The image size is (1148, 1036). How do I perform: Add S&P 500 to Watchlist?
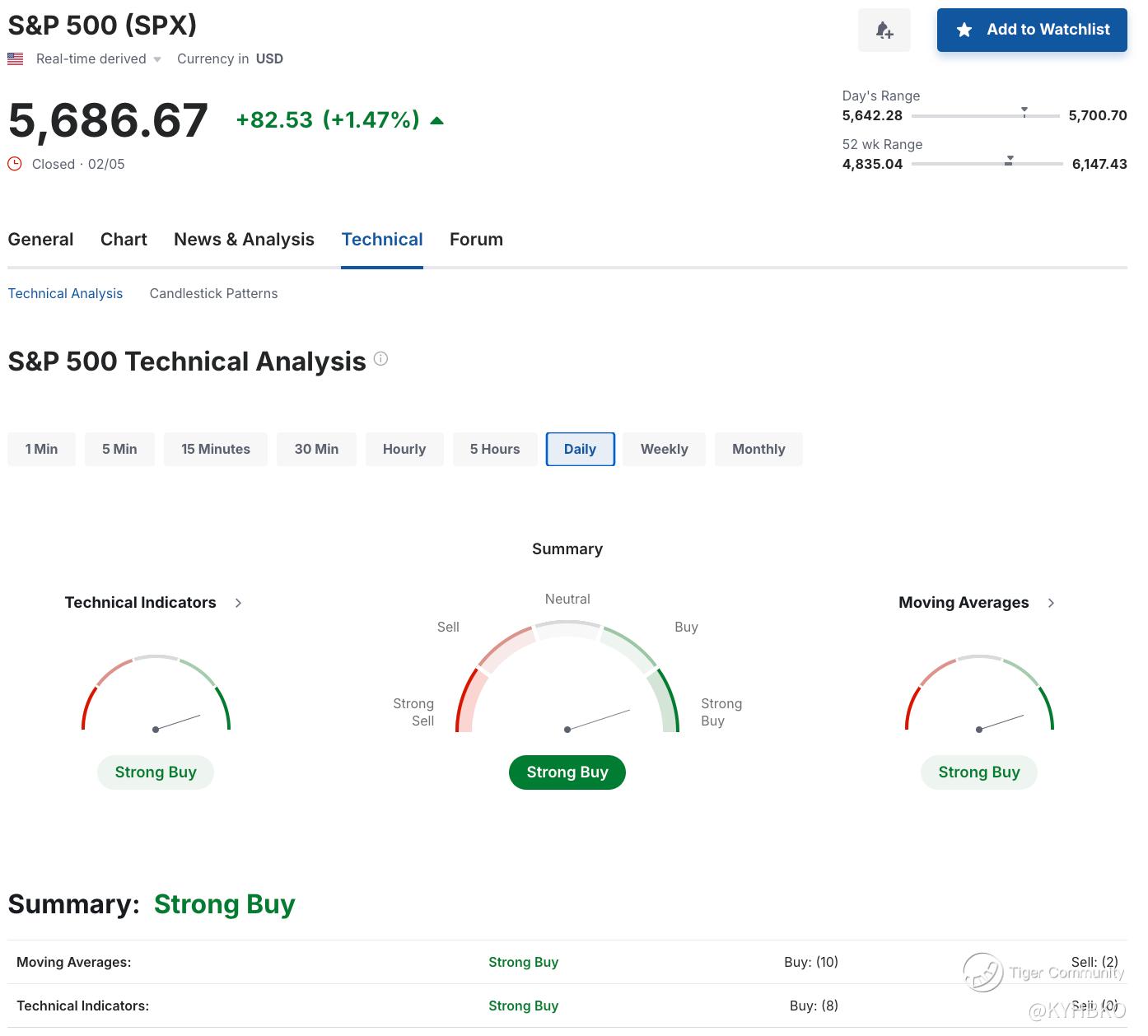[1031, 30]
